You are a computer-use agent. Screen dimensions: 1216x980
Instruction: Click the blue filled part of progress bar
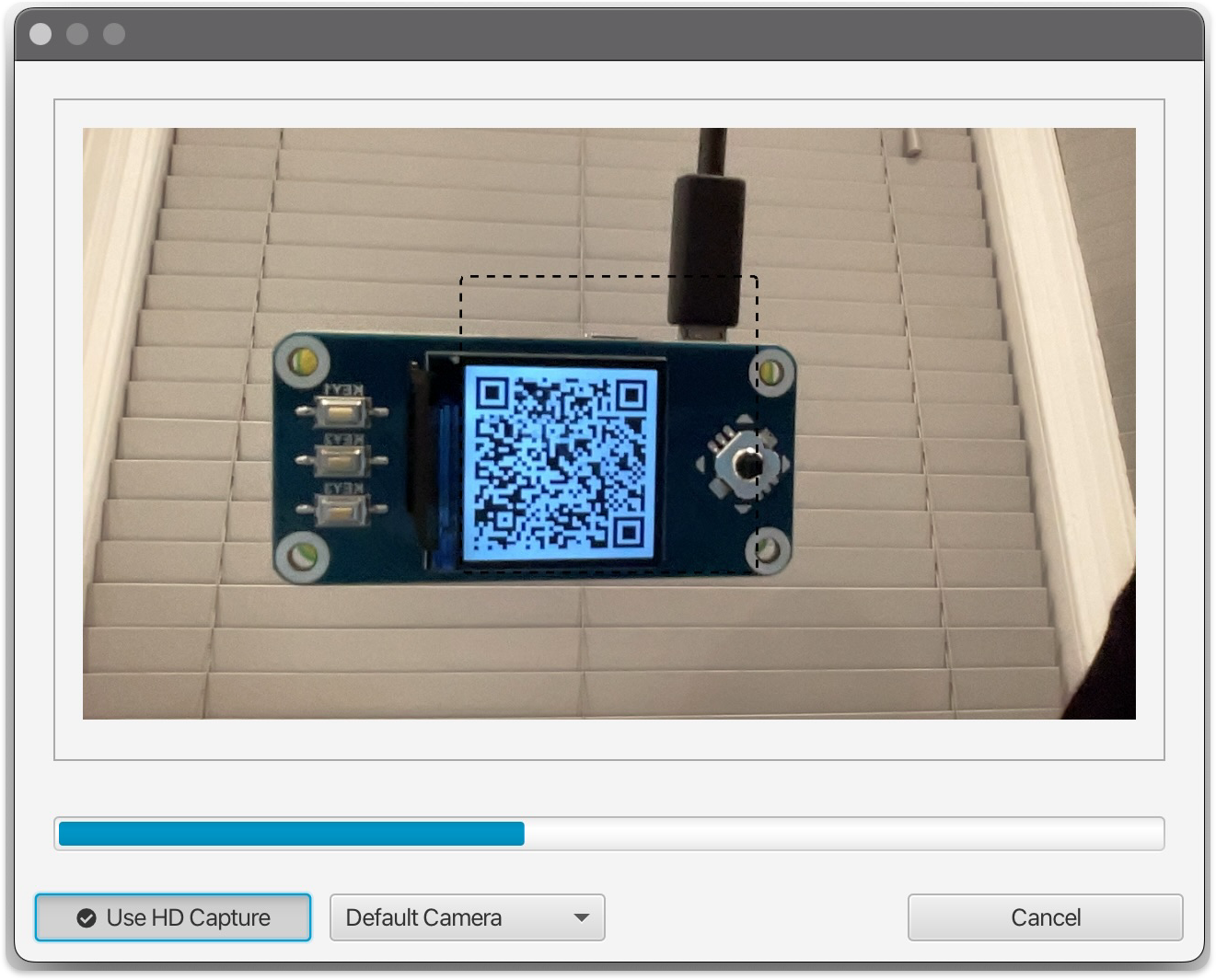(x=291, y=834)
